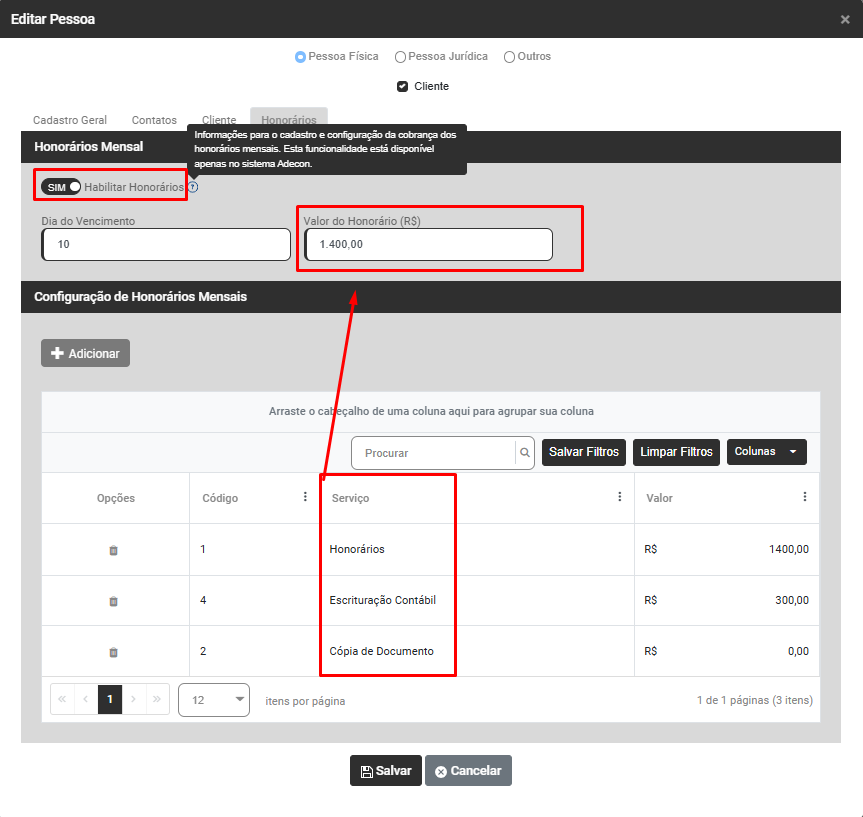
Task: Click trash icon for Escrituração Contábil row
Action: tap(113, 601)
